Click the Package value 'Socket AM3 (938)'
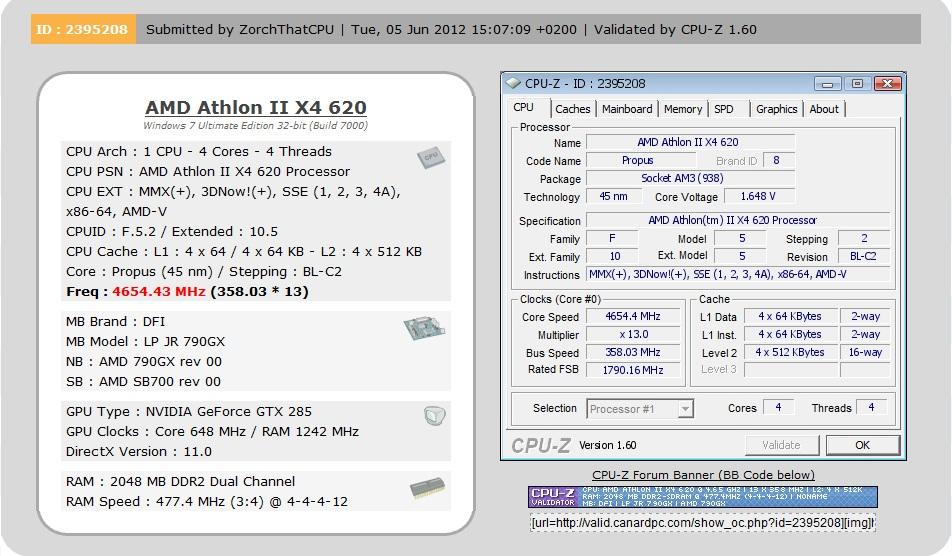The image size is (952, 556). point(690,178)
